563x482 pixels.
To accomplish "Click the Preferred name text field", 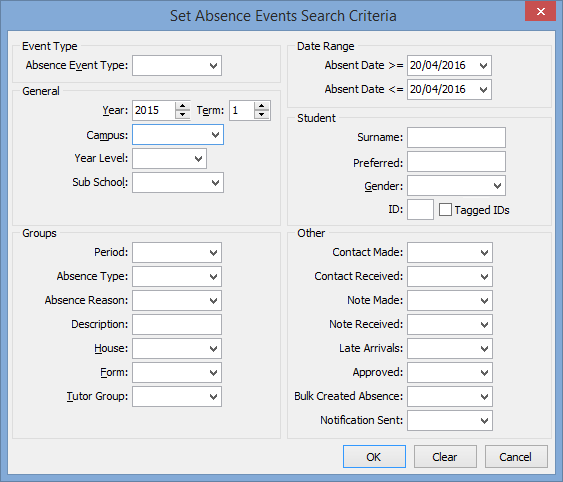I will click(456, 162).
